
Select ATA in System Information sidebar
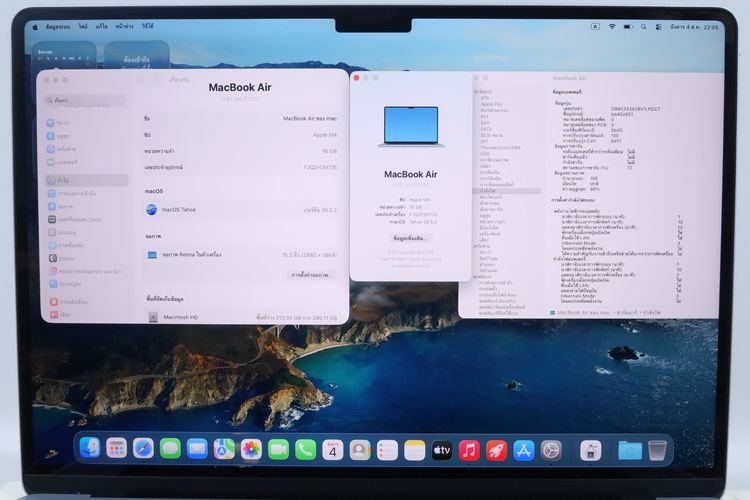point(485,98)
